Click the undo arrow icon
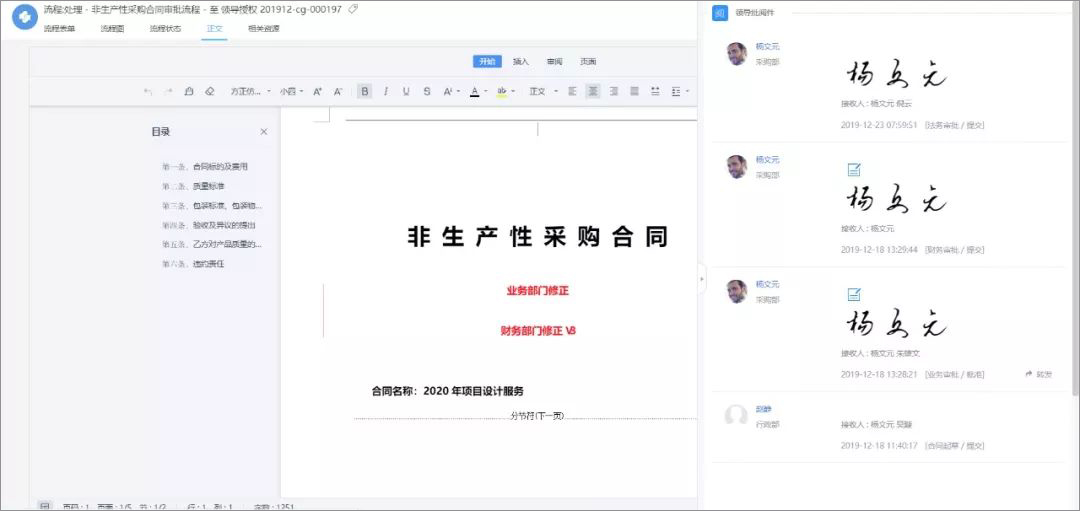Viewport: 1080px width, 511px height. (x=148, y=91)
